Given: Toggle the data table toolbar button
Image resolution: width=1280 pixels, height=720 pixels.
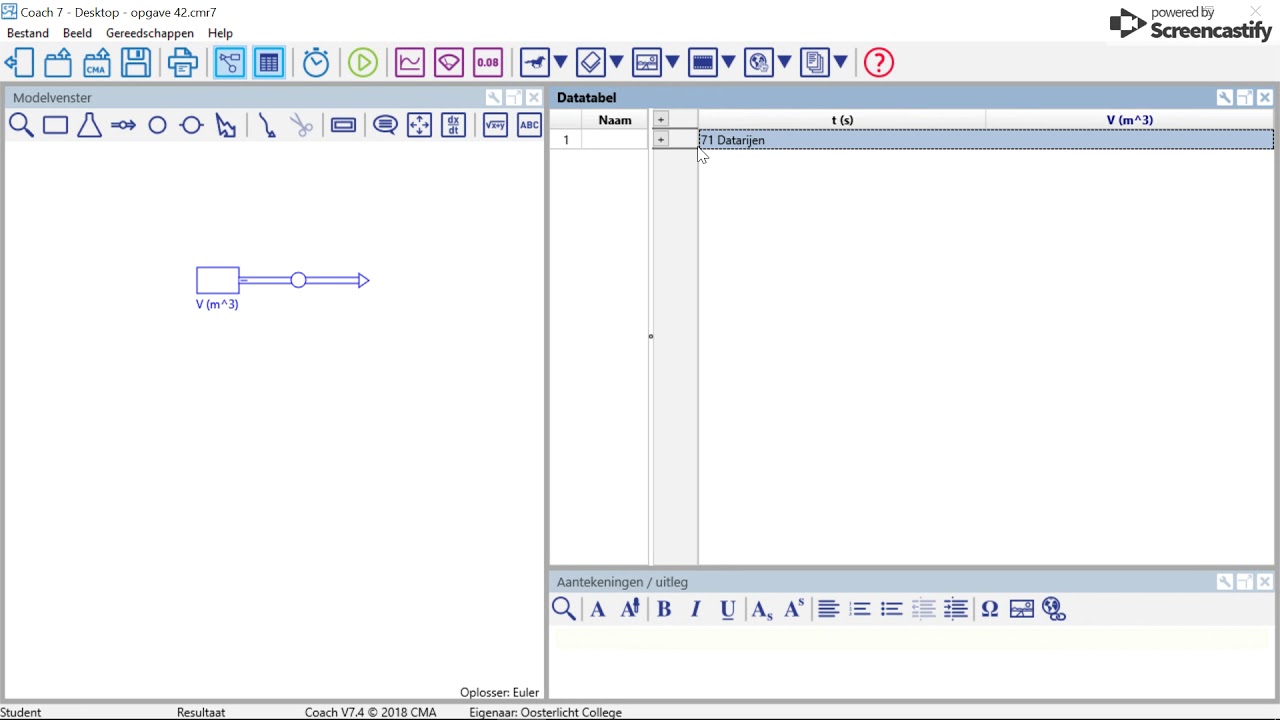Looking at the screenshot, I should (269, 63).
